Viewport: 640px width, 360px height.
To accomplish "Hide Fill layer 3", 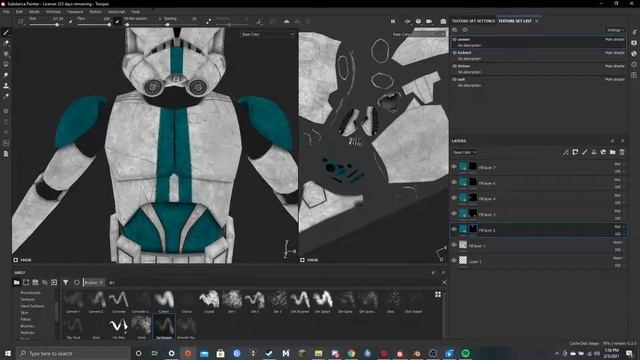I will point(454,213).
